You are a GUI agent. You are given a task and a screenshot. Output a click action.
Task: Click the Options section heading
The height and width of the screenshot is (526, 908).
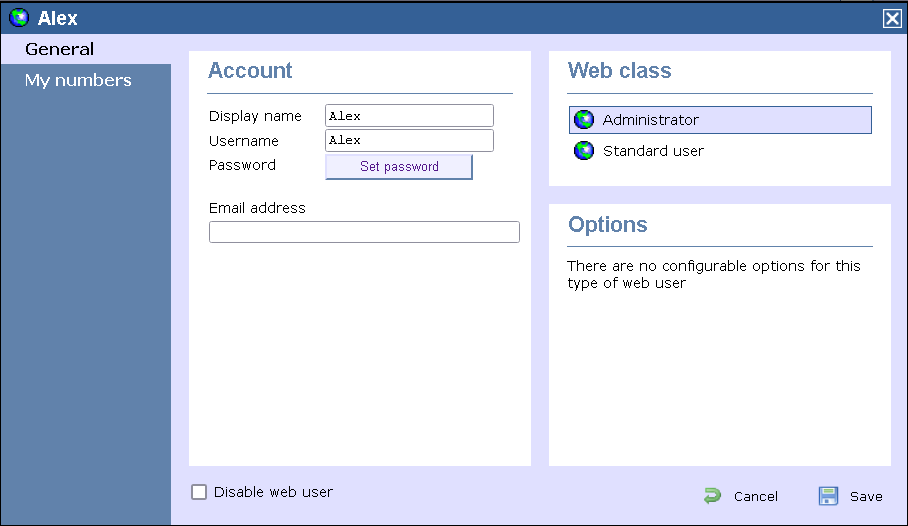pyautogui.click(x=608, y=225)
